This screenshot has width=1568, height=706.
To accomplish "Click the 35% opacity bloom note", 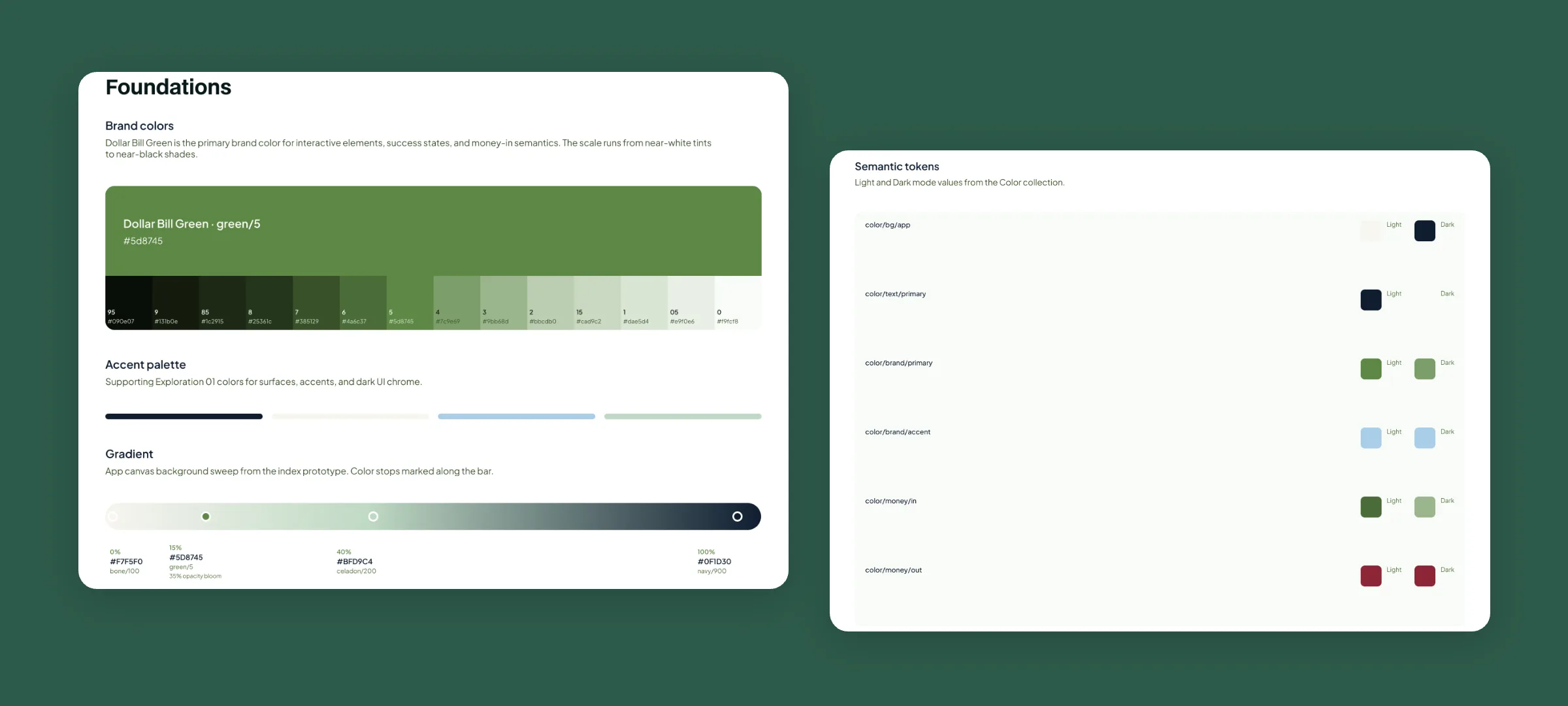I will pos(195,577).
